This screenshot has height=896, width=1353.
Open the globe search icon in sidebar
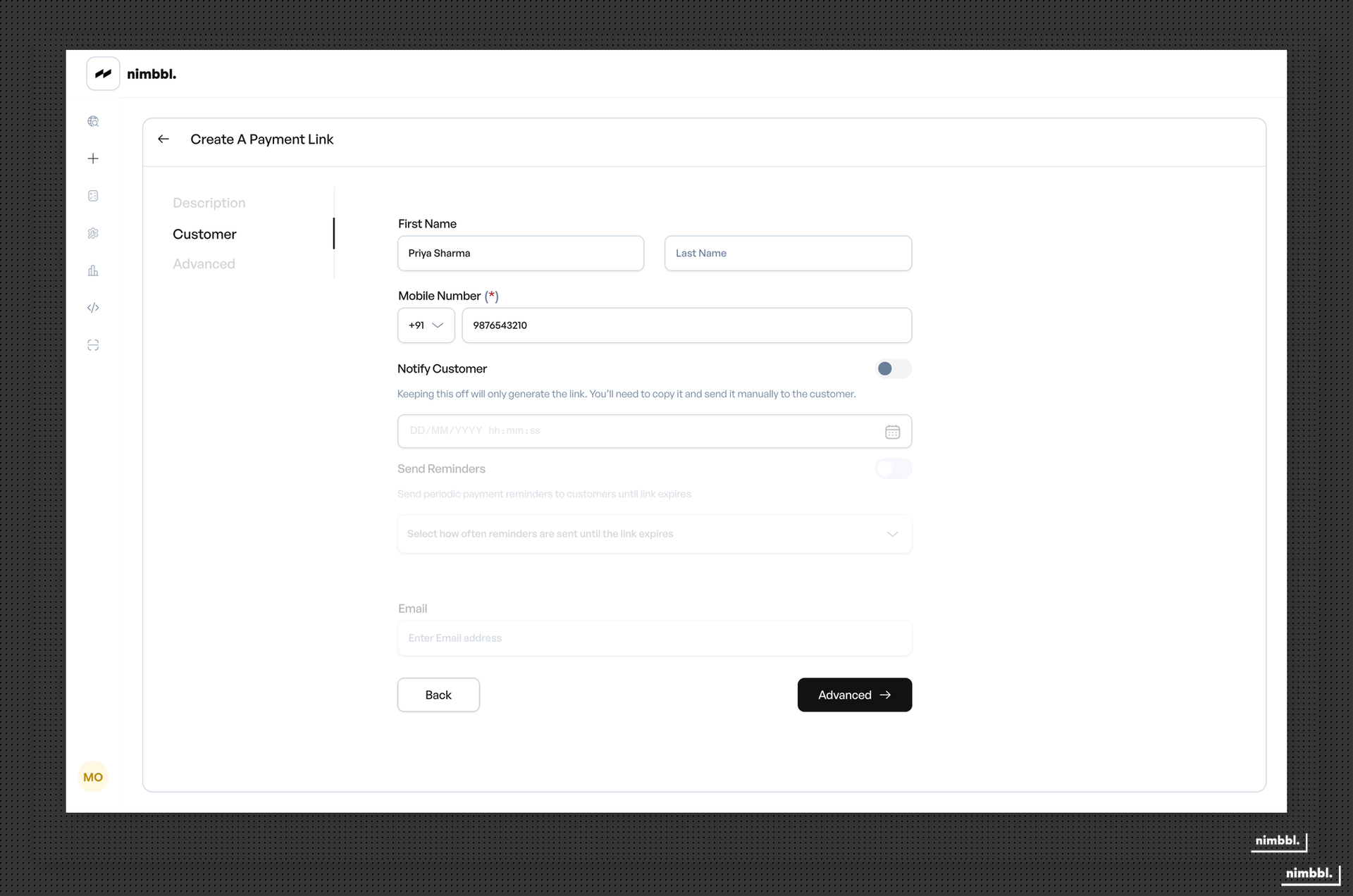(92, 121)
